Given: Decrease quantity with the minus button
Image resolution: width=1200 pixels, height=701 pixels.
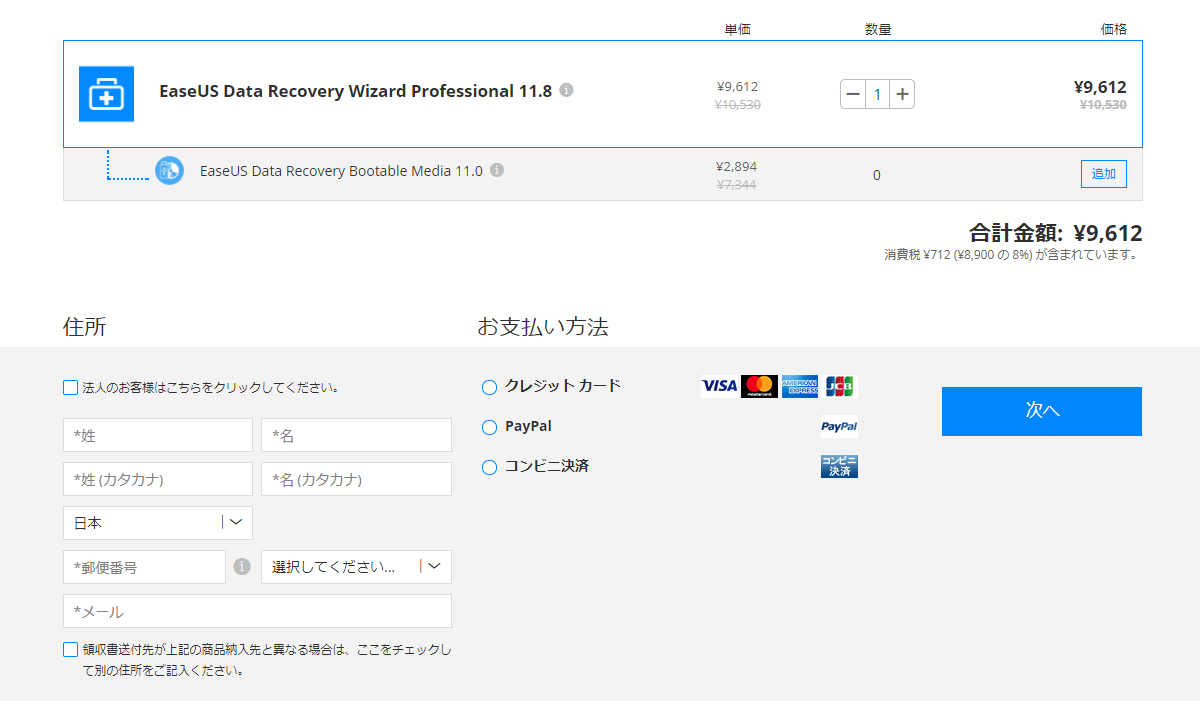Looking at the screenshot, I should 853,94.
